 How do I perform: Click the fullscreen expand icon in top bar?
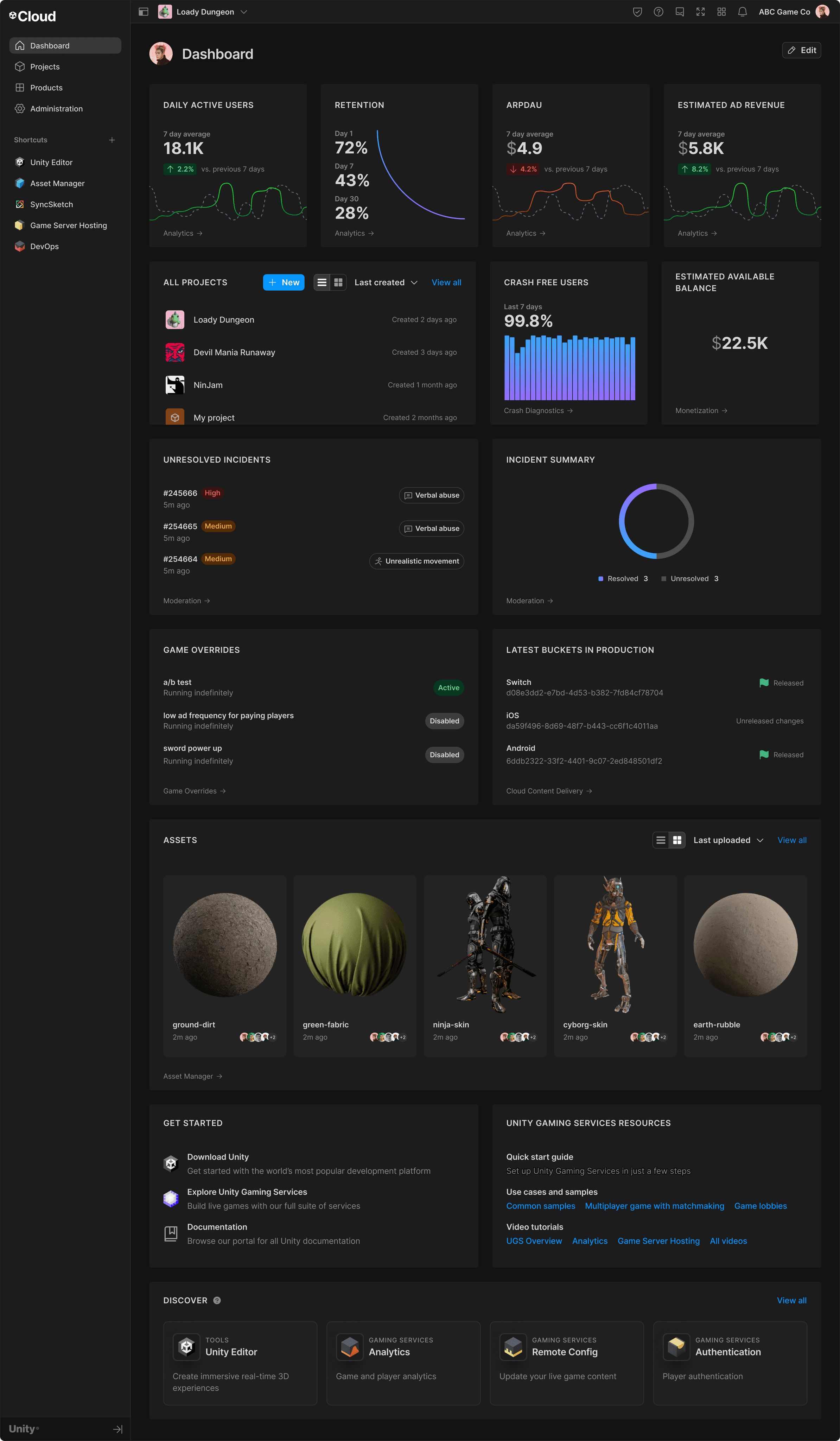point(700,12)
